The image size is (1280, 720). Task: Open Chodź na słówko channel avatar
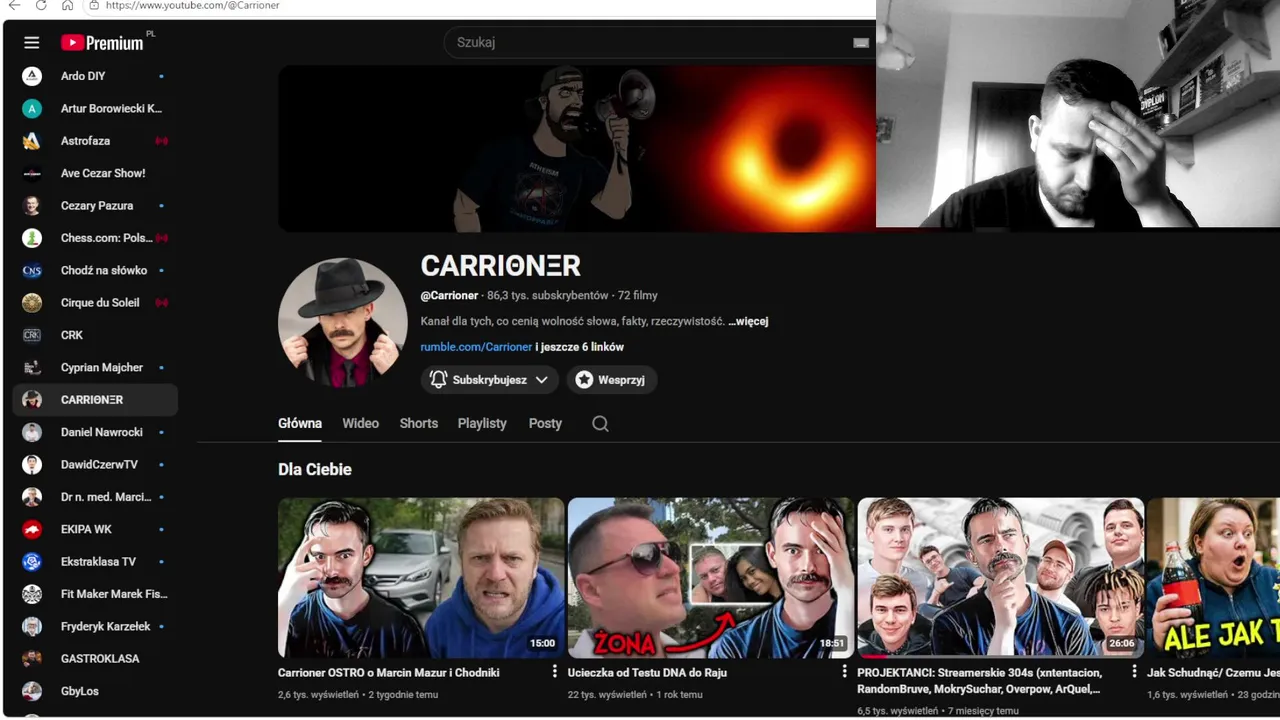coord(32,270)
